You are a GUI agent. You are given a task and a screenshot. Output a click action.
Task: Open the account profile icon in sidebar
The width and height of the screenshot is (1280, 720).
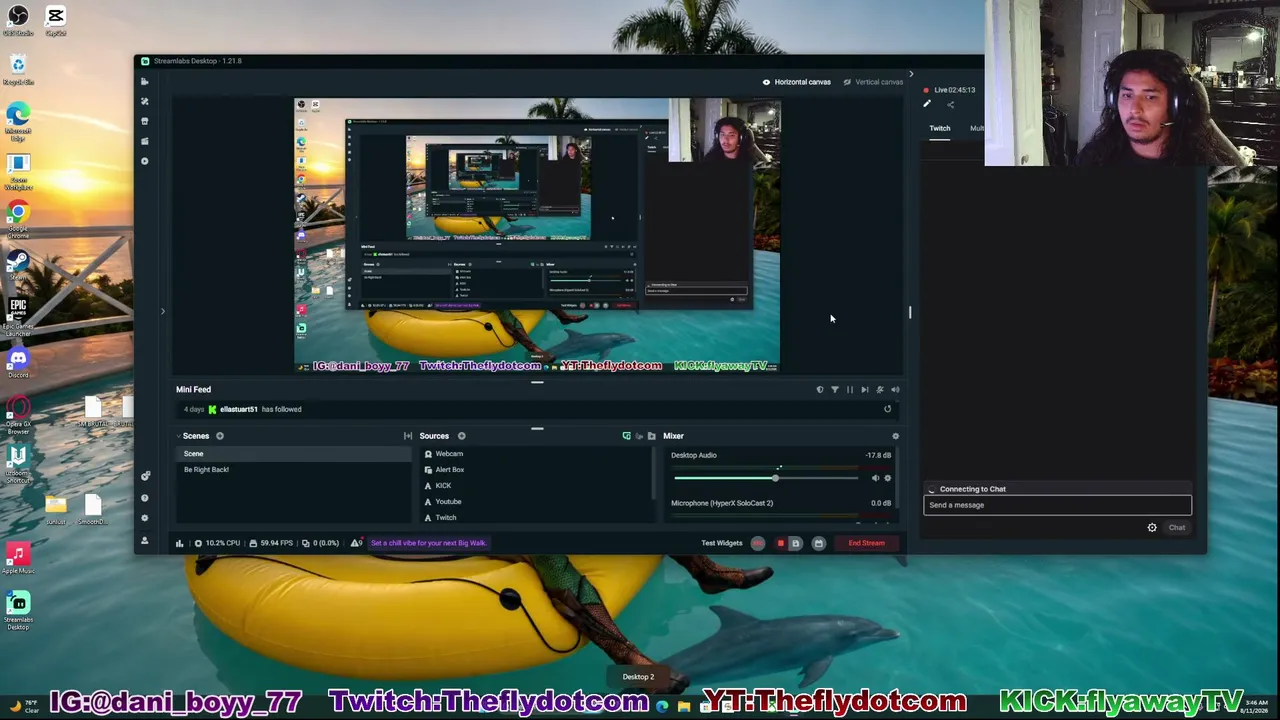(145, 540)
